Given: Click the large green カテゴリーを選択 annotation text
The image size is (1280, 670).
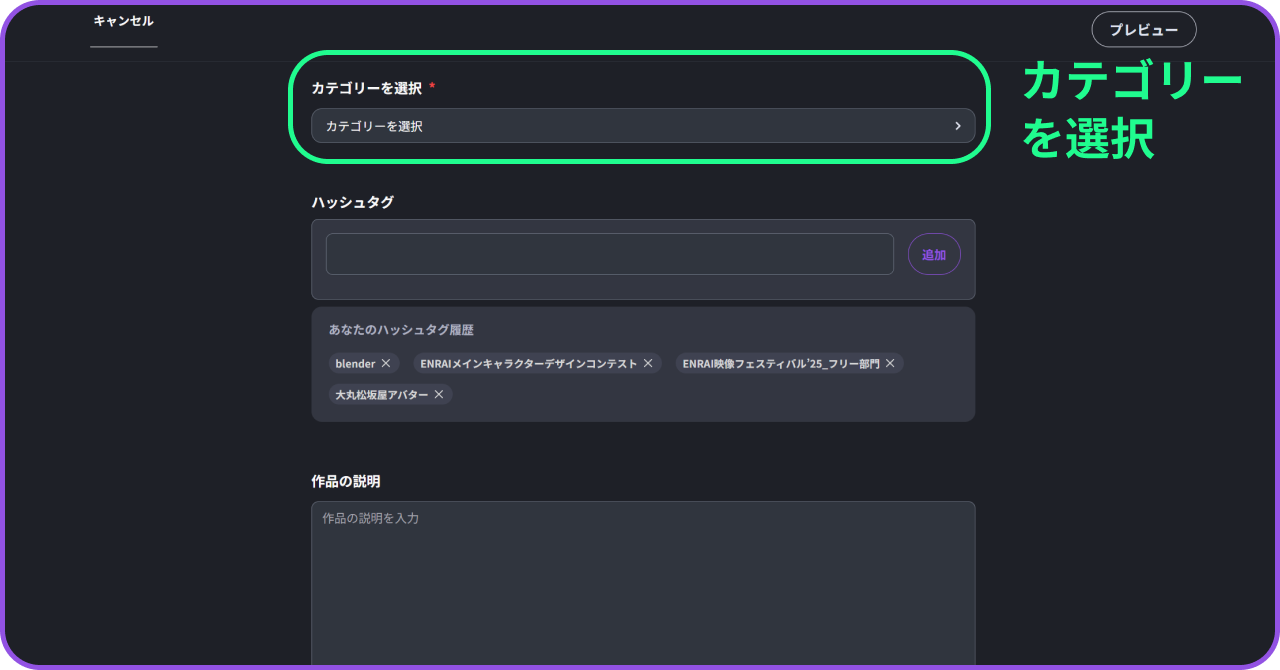Looking at the screenshot, I should 1130,110.
